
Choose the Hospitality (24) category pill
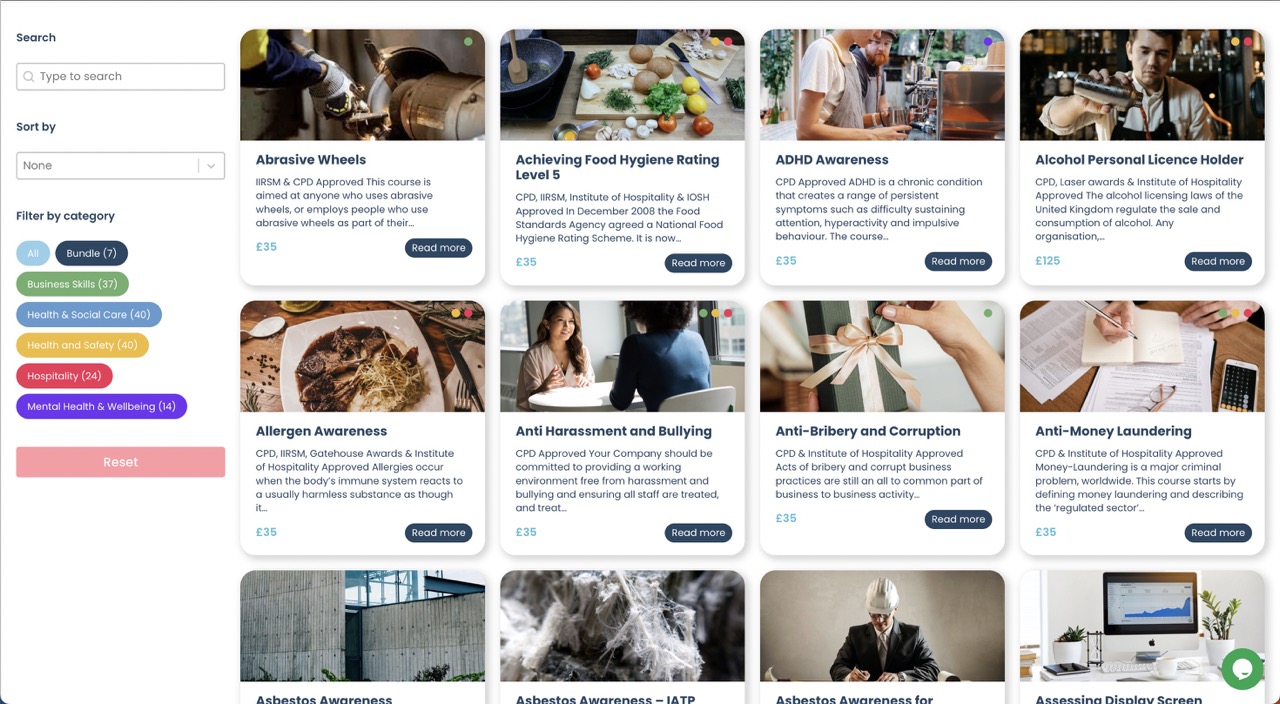tap(64, 376)
